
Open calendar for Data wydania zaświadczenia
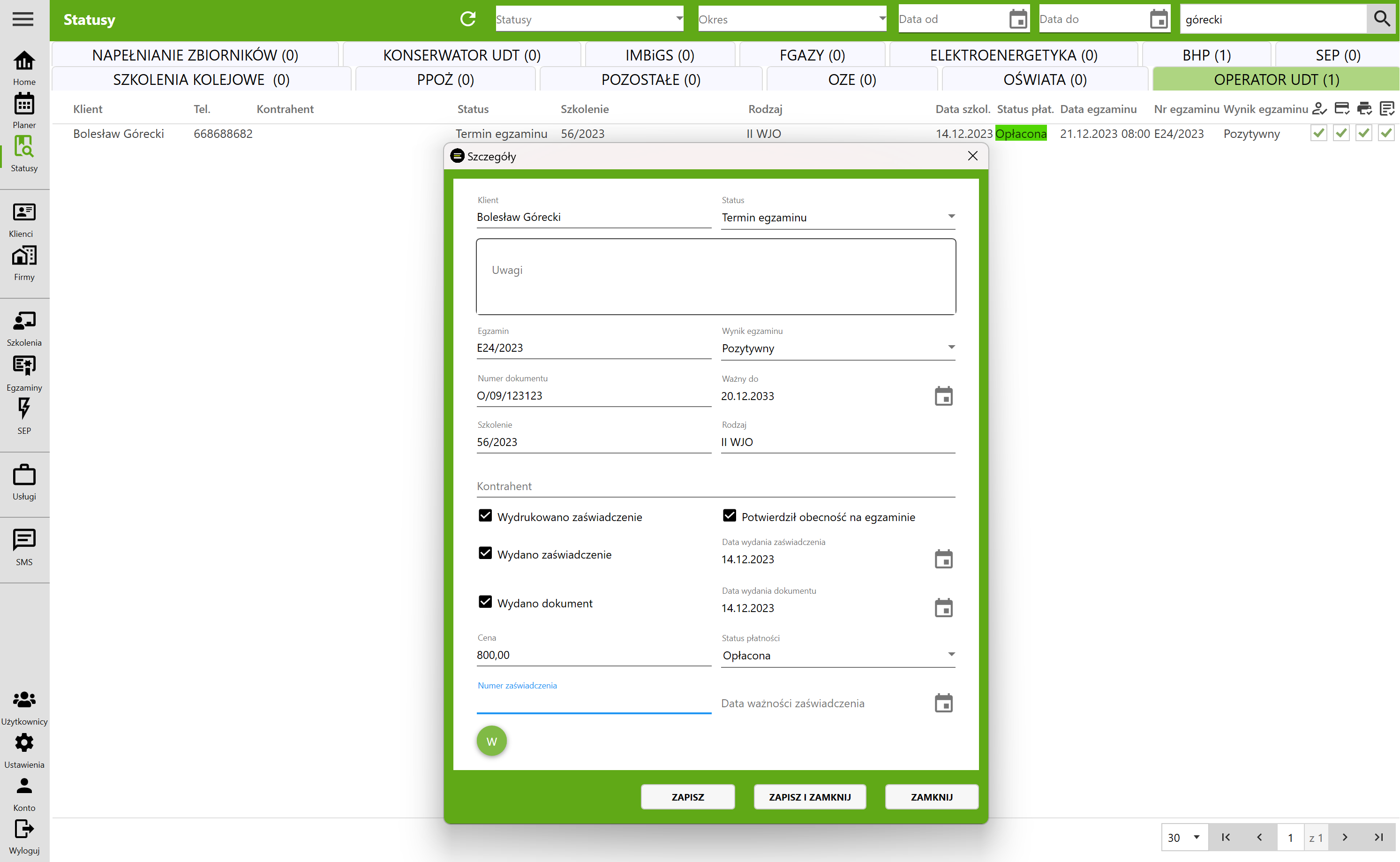[944, 559]
